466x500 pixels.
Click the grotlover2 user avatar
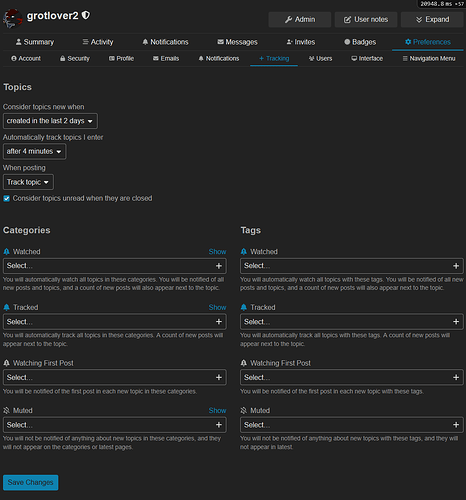12,19
